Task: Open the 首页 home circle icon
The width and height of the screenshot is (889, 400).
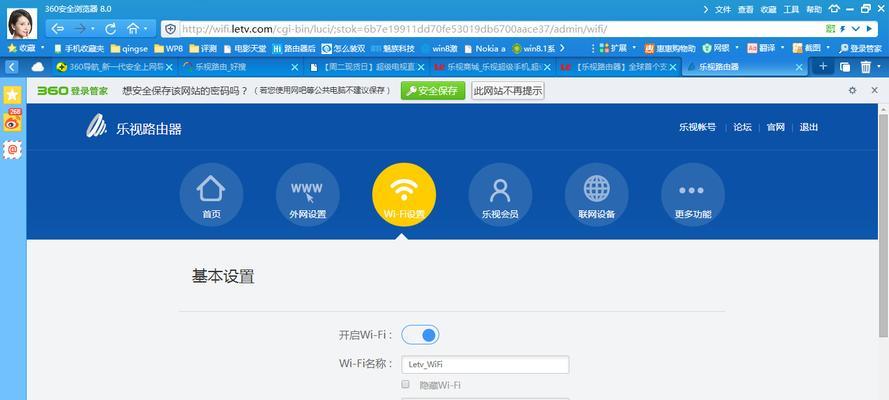Action: tap(211, 194)
